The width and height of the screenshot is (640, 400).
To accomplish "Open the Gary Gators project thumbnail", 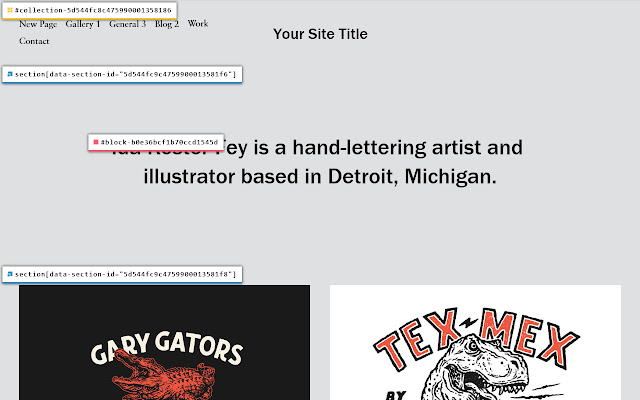I will point(164,342).
